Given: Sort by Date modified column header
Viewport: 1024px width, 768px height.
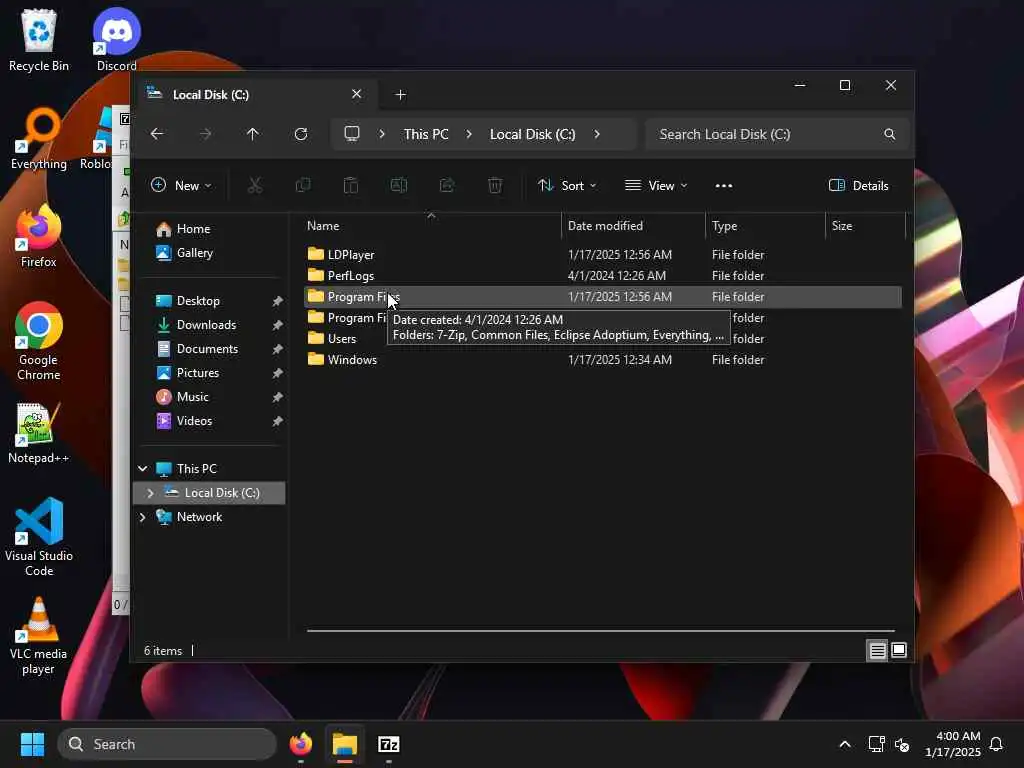Looking at the screenshot, I should (x=633, y=226).
